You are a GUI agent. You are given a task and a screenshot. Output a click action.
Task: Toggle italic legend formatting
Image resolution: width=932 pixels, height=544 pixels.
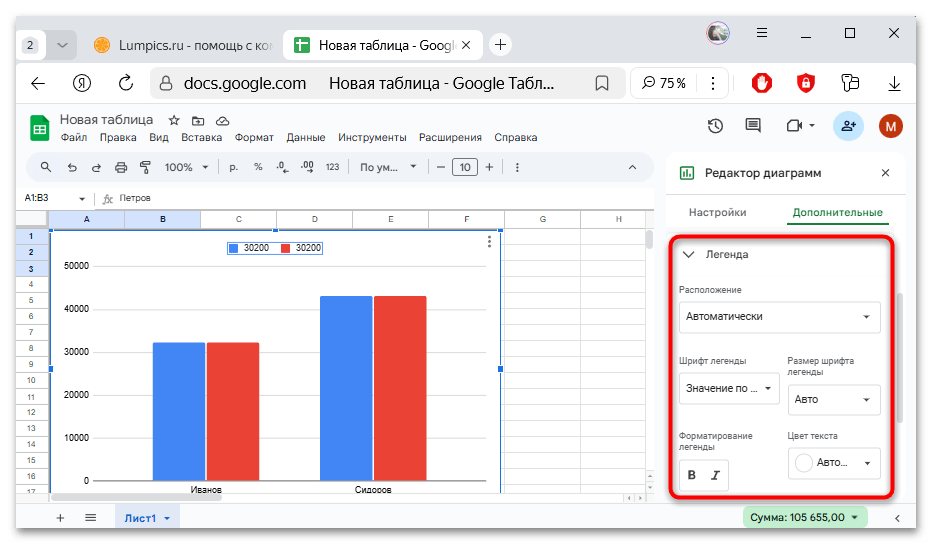pos(715,475)
